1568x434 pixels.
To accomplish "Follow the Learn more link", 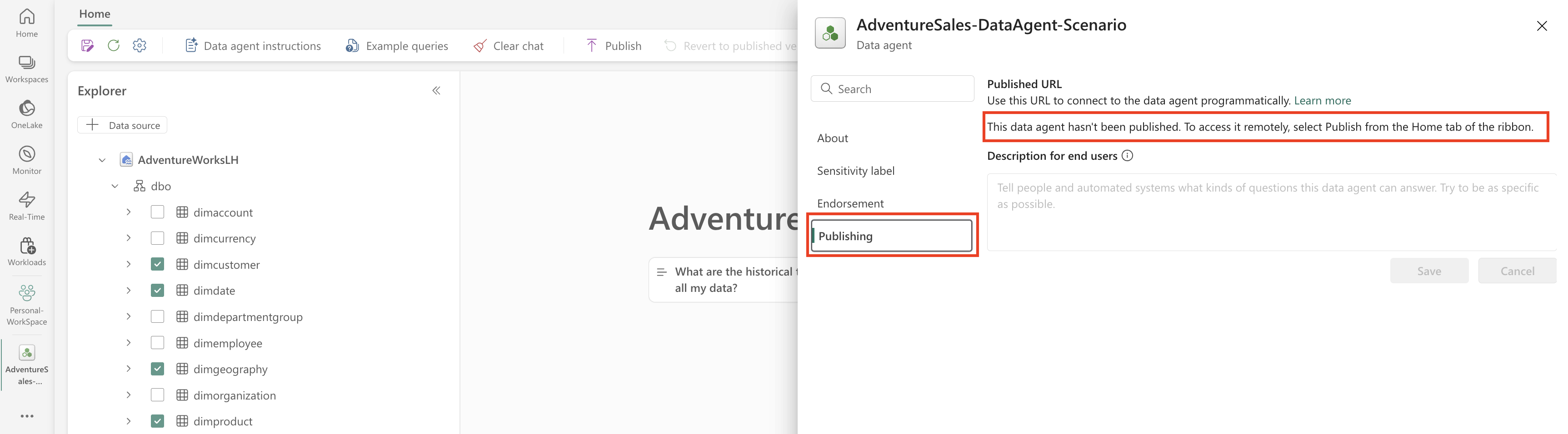I will pos(1322,101).
